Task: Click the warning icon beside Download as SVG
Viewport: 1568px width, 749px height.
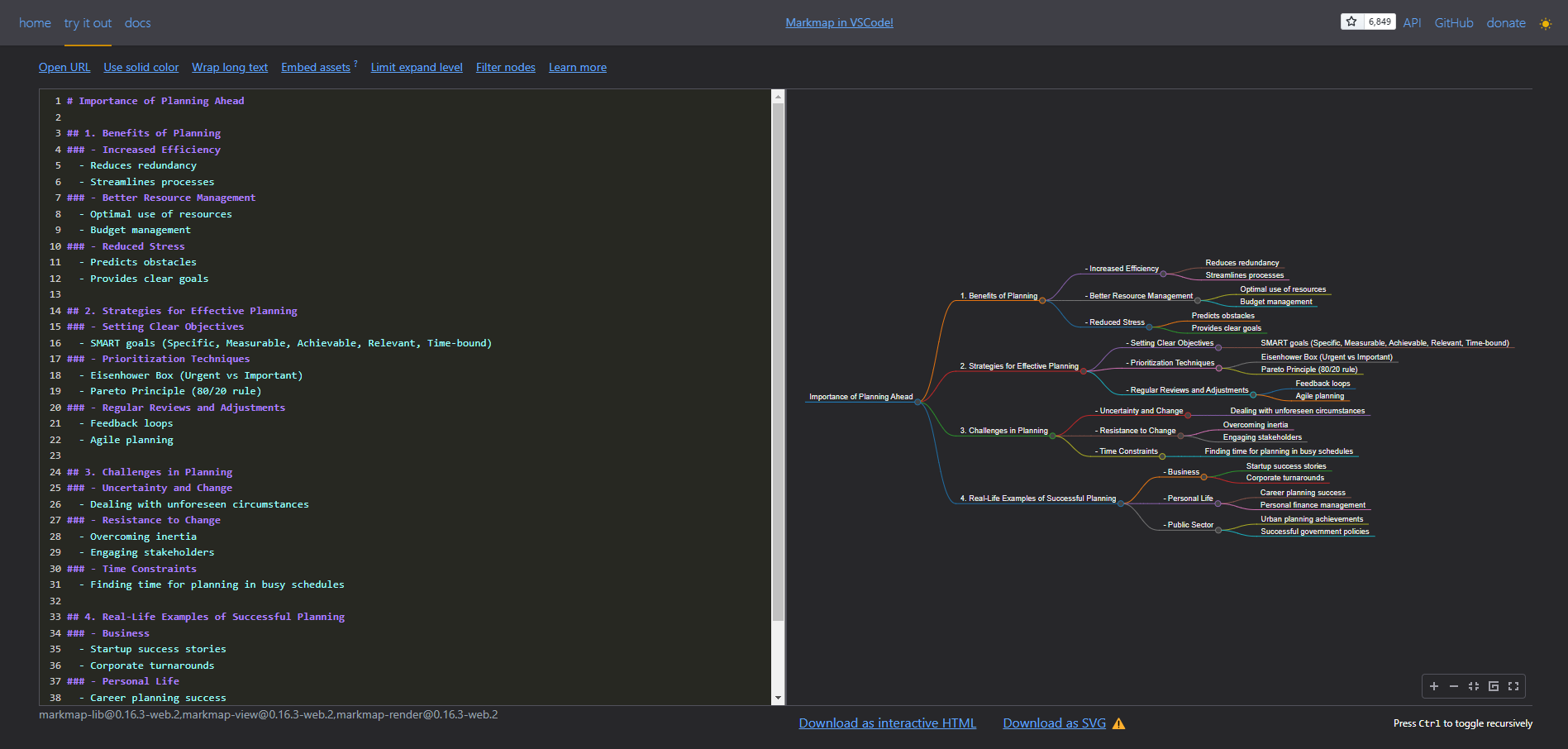Action: pos(1120,723)
